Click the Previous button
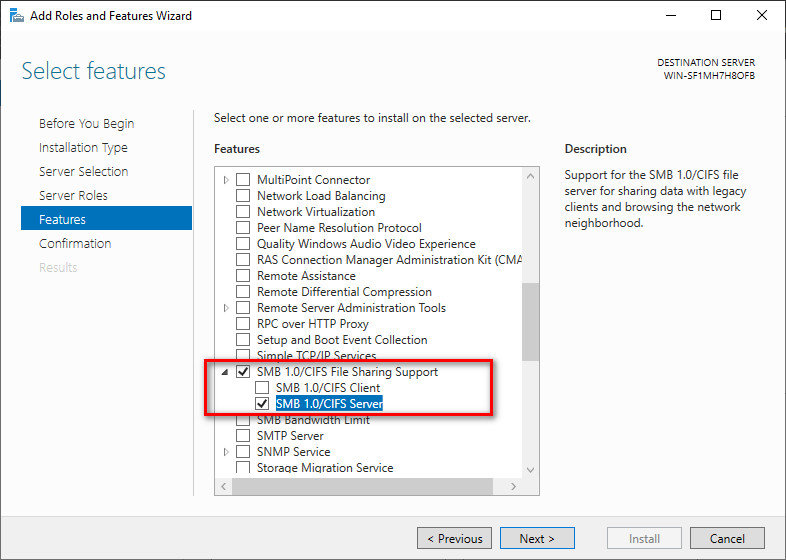The width and height of the screenshot is (786, 560). click(x=454, y=539)
